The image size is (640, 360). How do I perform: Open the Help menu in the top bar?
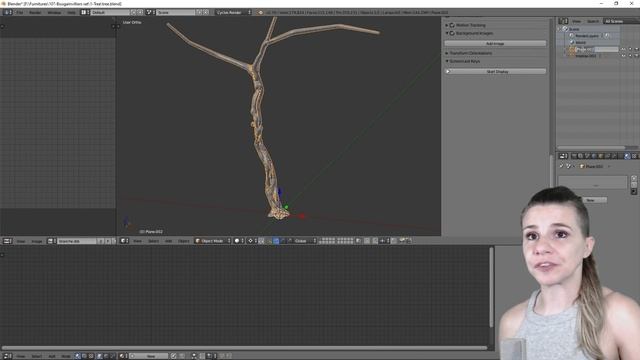(71, 13)
